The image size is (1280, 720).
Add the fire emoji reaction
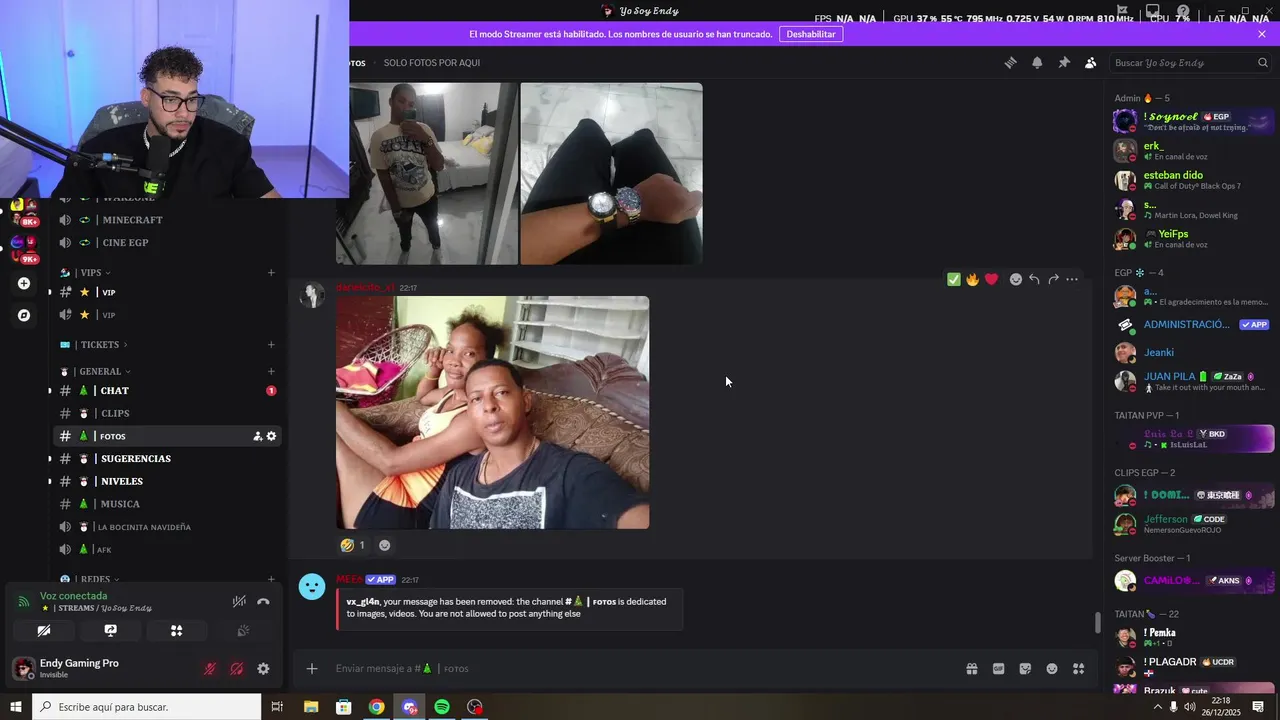[x=972, y=279]
